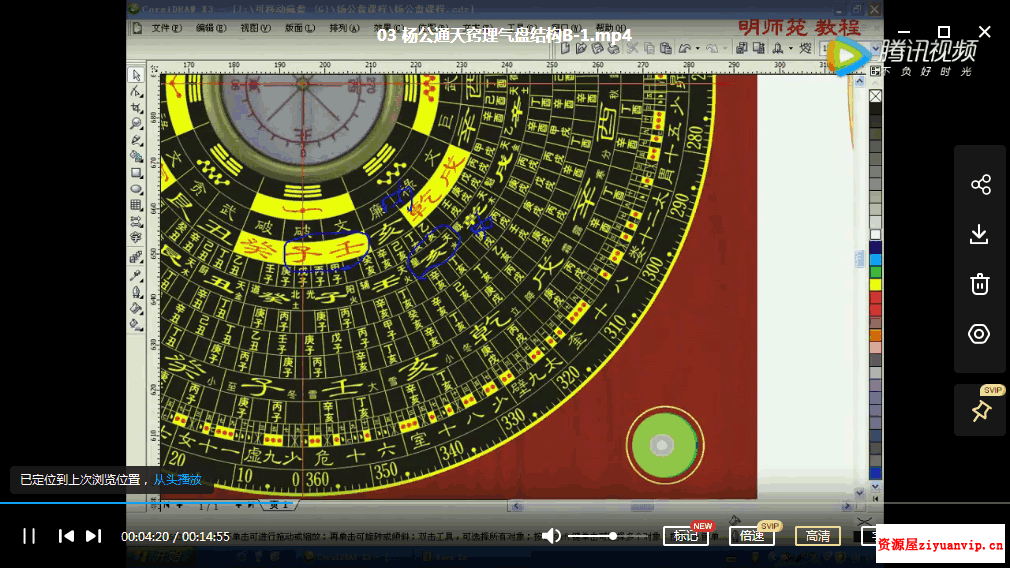Select the Zoom magnifier tool

coord(136,124)
